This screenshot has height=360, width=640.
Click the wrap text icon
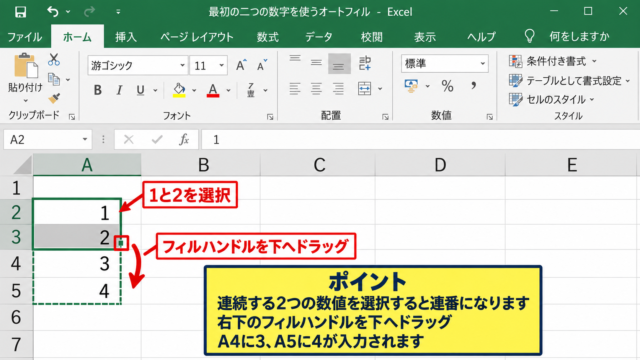364,63
